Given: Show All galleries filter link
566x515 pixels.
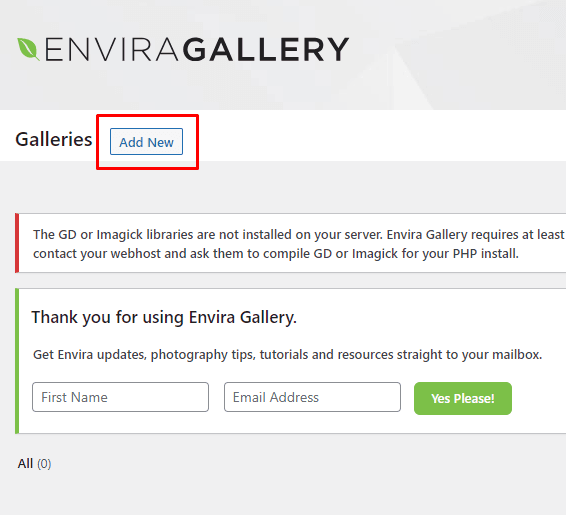Looking at the screenshot, I should click(25, 463).
